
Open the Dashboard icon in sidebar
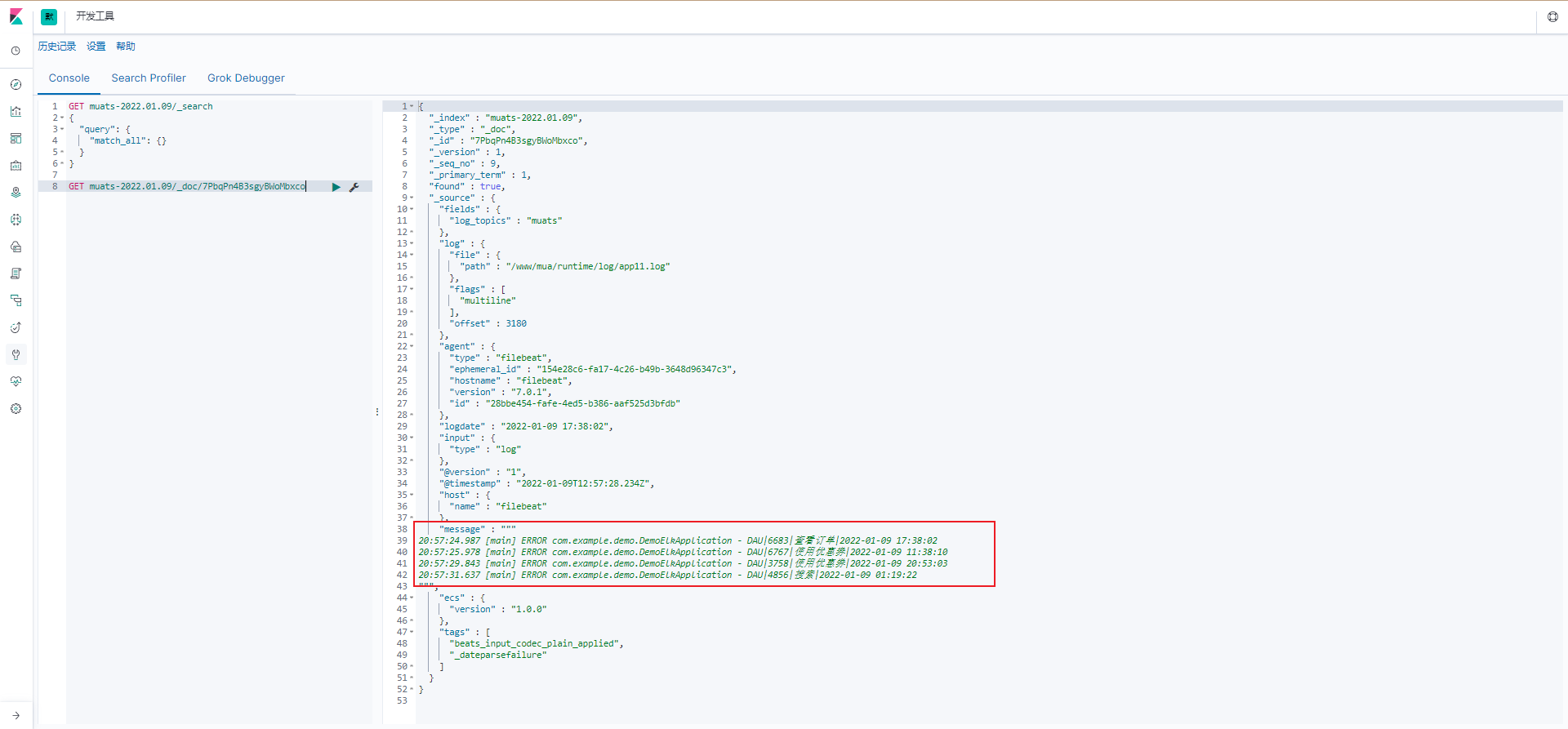pyautogui.click(x=16, y=138)
